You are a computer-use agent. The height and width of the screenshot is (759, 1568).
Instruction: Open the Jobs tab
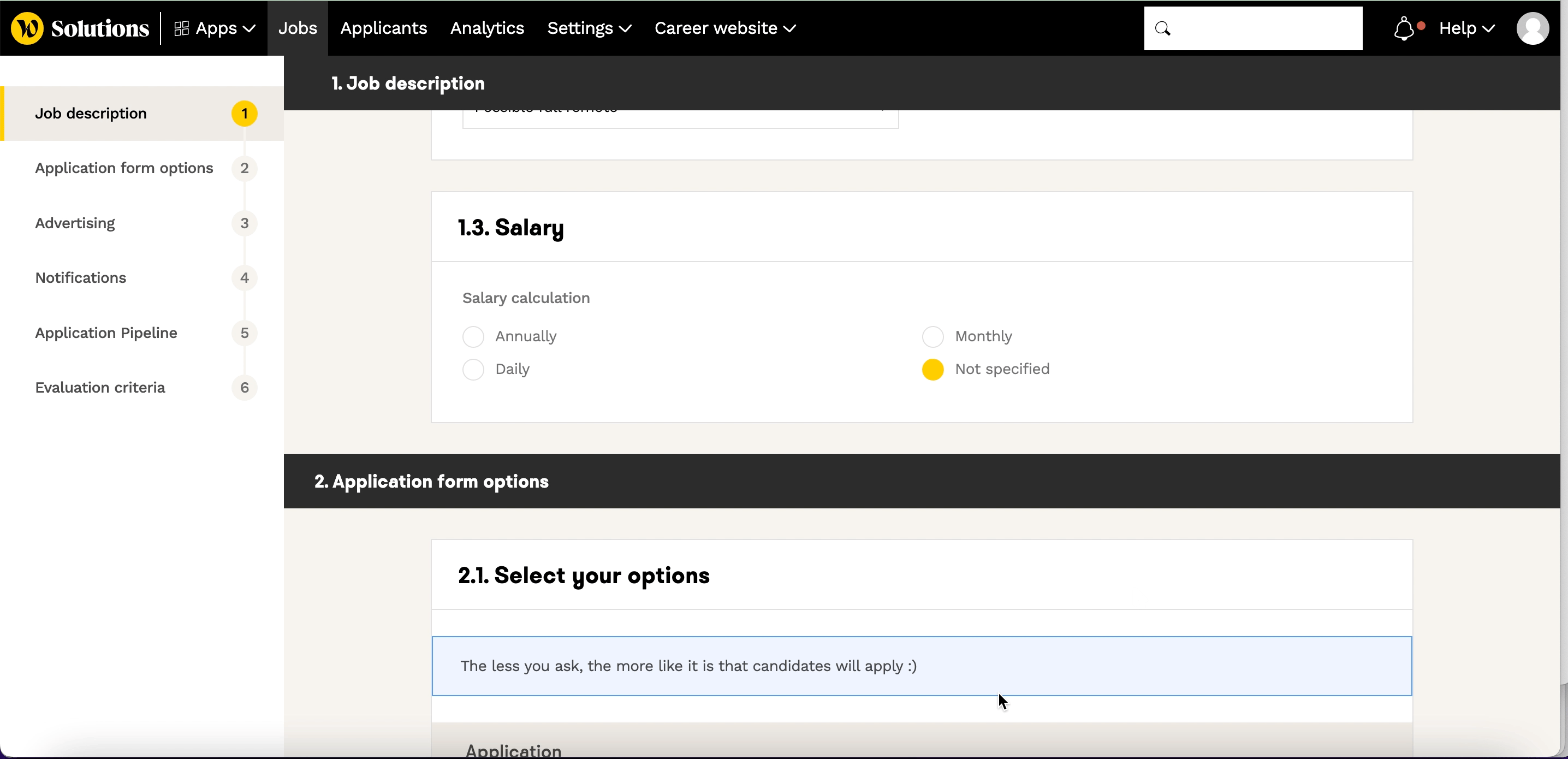click(x=298, y=28)
